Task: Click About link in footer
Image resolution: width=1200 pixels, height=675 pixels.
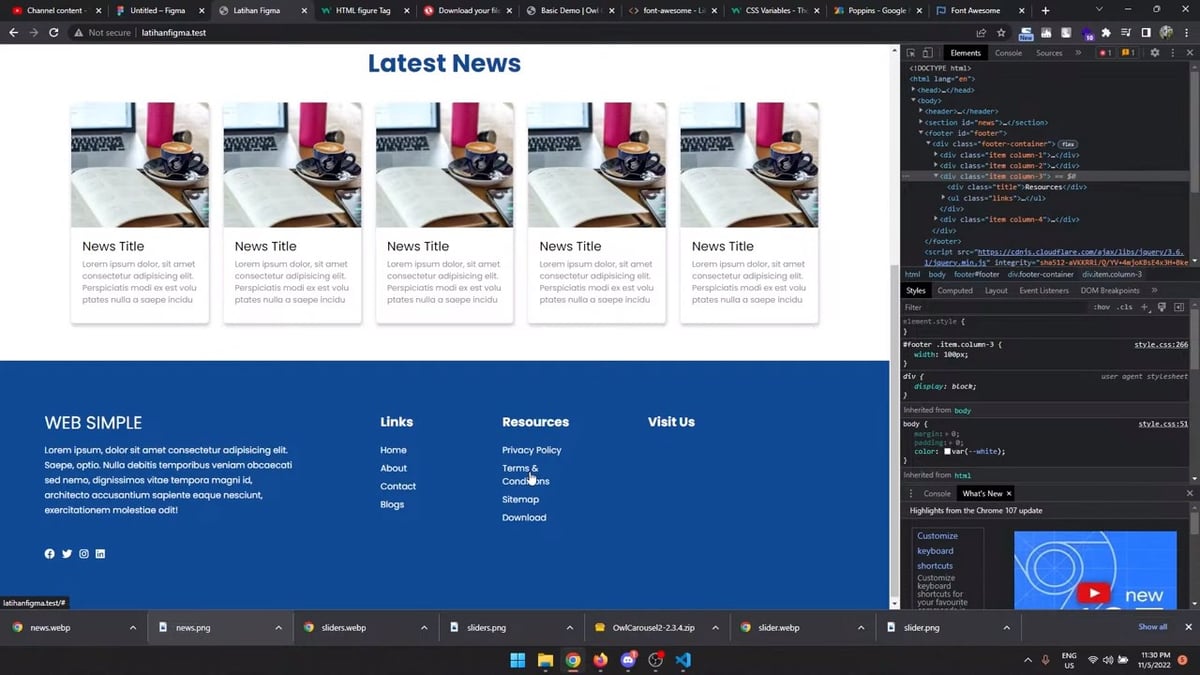Action: pyautogui.click(x=394, y=468)
